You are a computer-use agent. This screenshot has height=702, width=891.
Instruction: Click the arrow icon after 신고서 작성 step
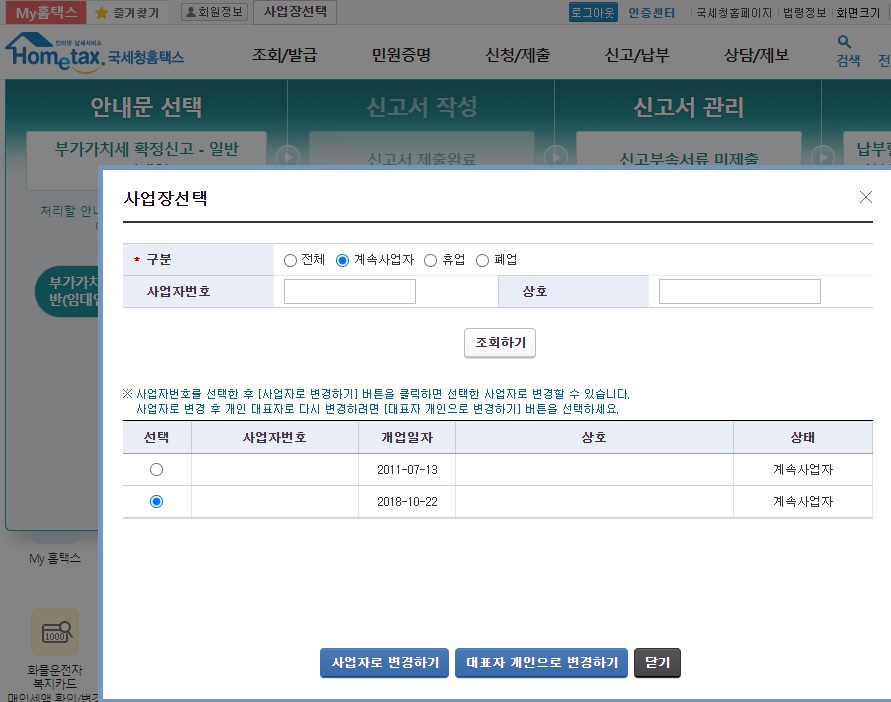coord(556,156)
